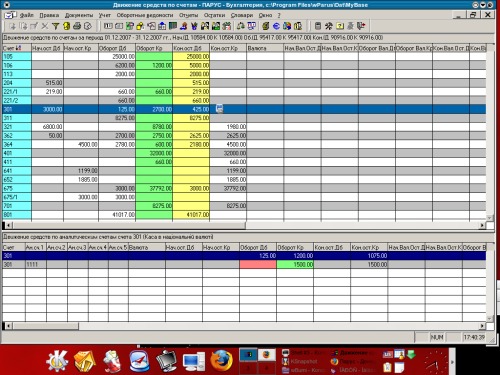Click the small document icon in row 301

coord(219,109)
